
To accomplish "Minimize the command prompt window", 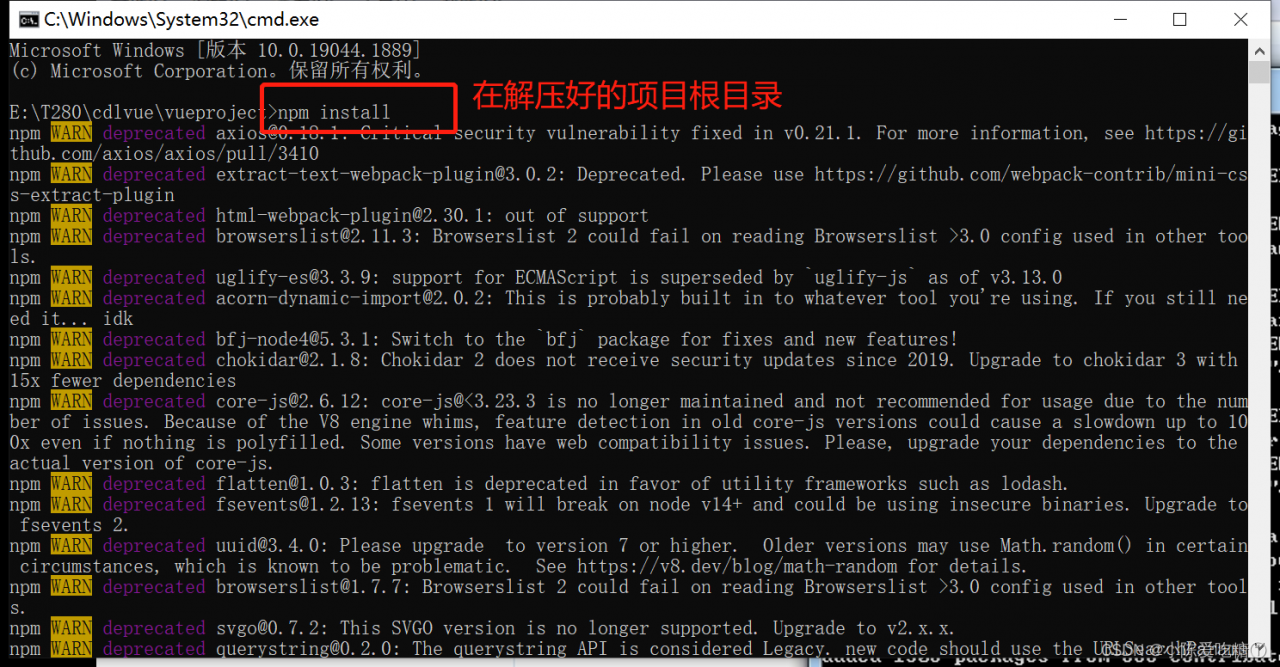I will [x=1119, y=19].
